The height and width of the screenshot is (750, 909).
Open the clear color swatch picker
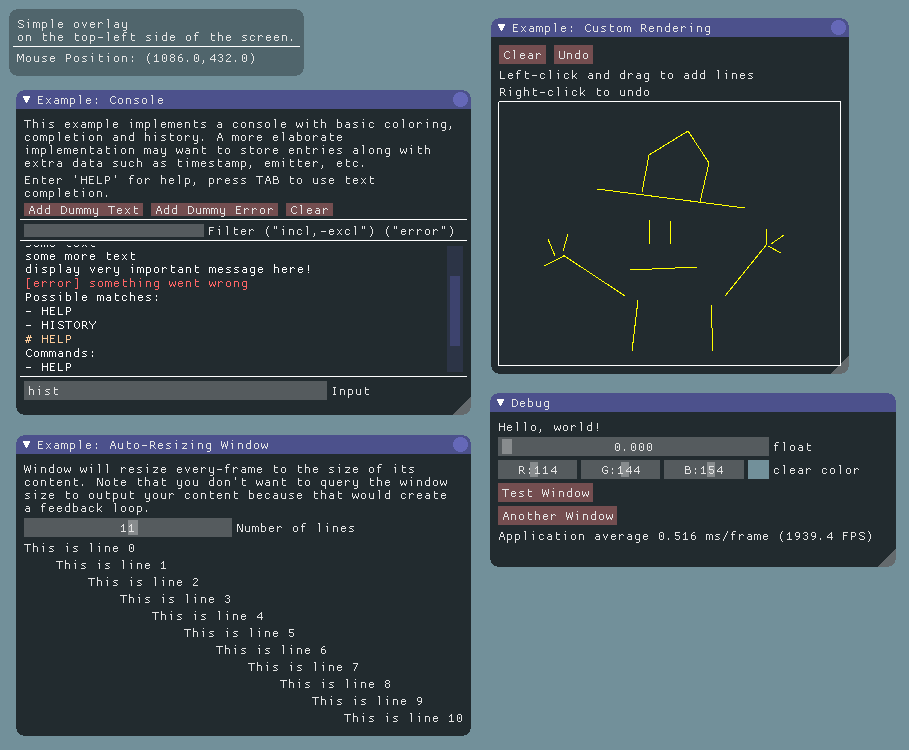point(758,470)
